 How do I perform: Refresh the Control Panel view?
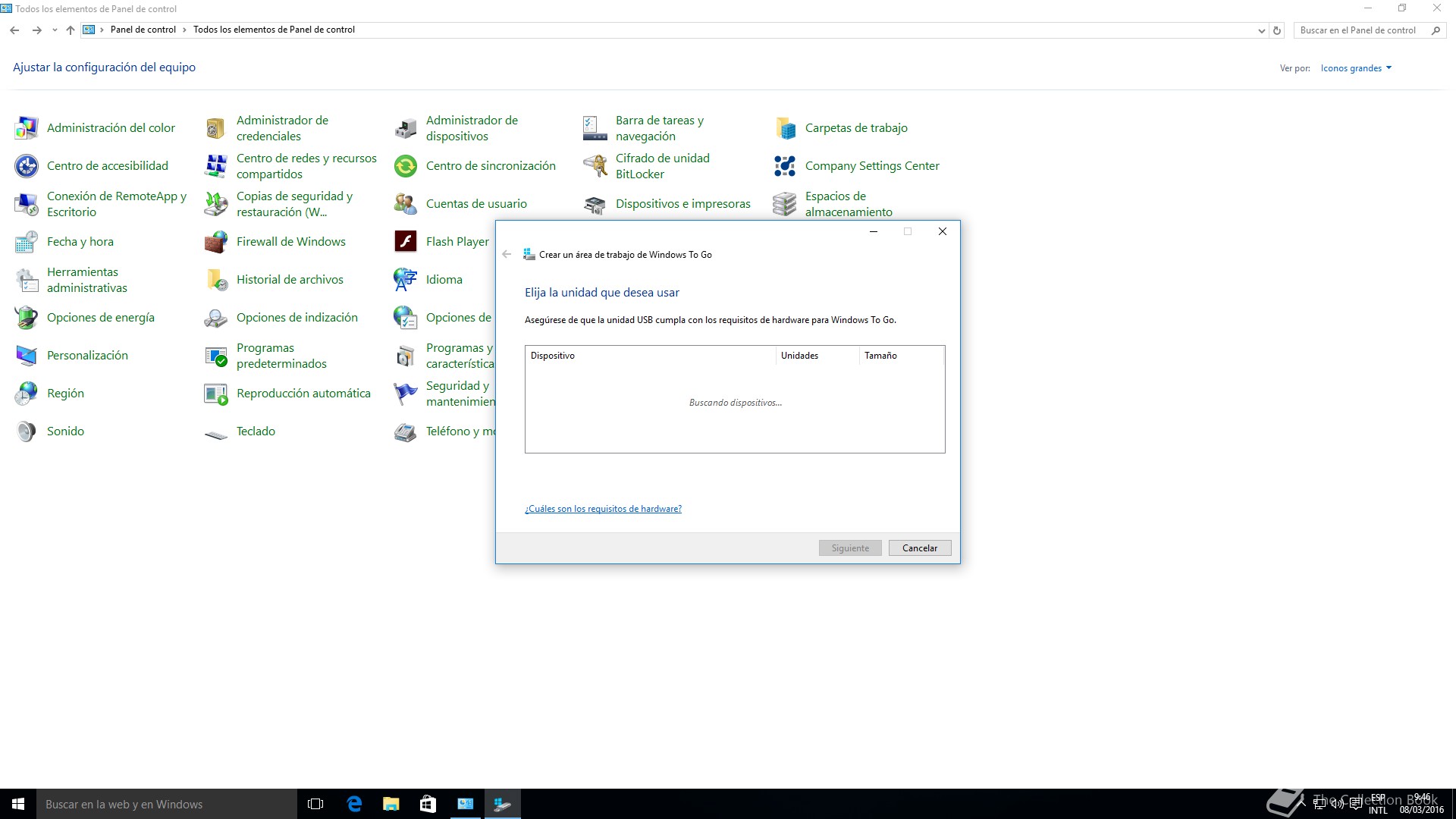click(x=1277, y=30)
